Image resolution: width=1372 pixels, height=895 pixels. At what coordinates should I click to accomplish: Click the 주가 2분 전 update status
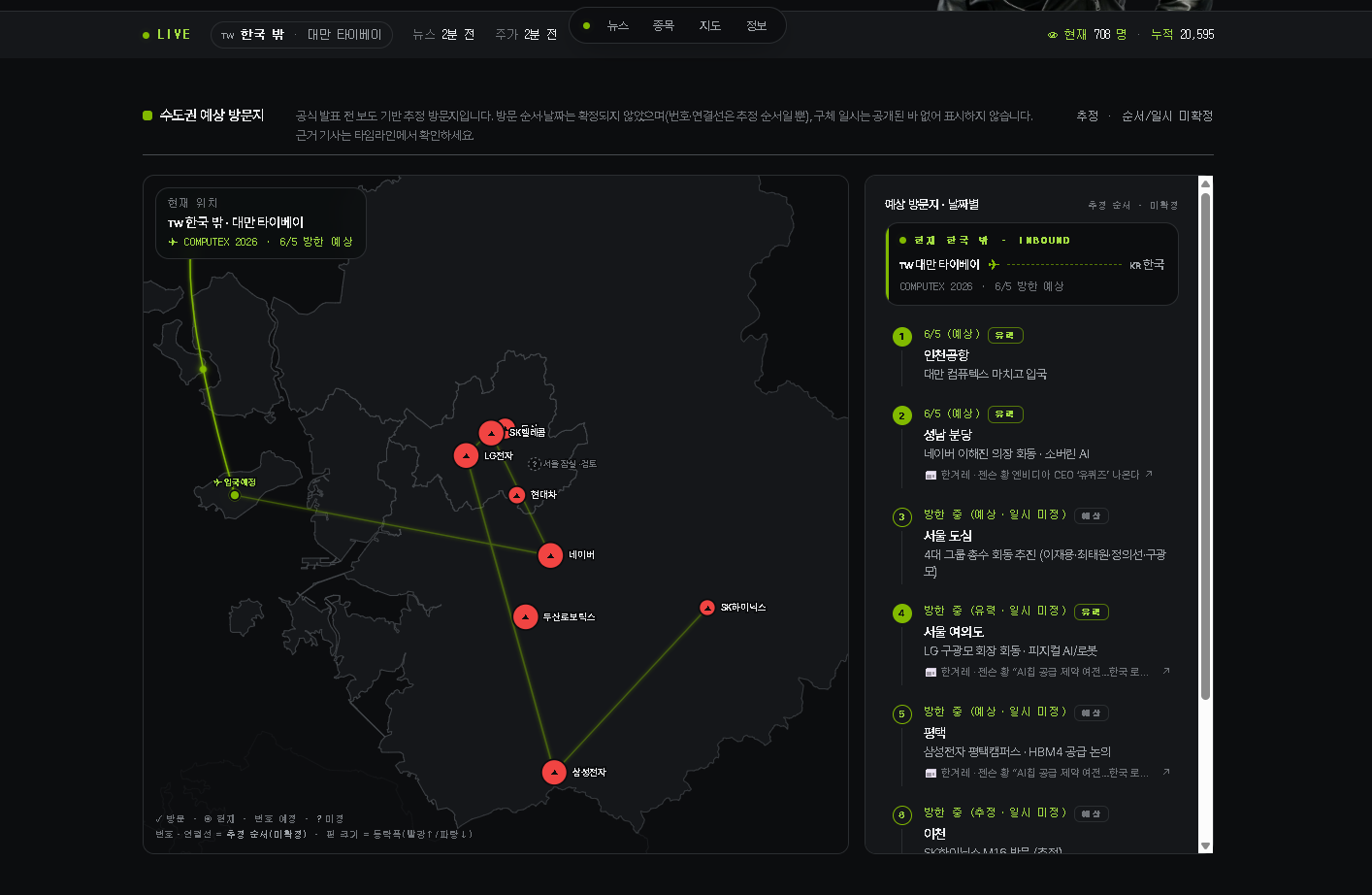(526, 35)
